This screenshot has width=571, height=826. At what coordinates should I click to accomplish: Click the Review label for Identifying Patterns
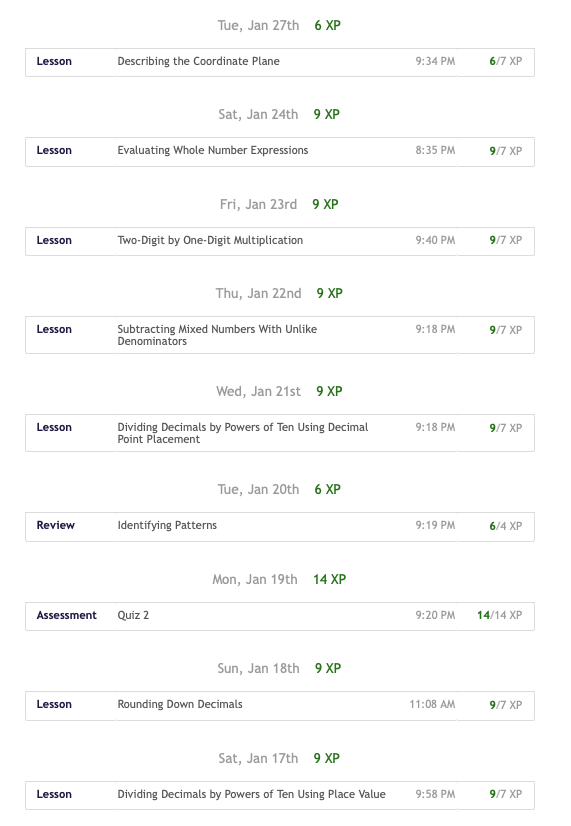point(56,525)
